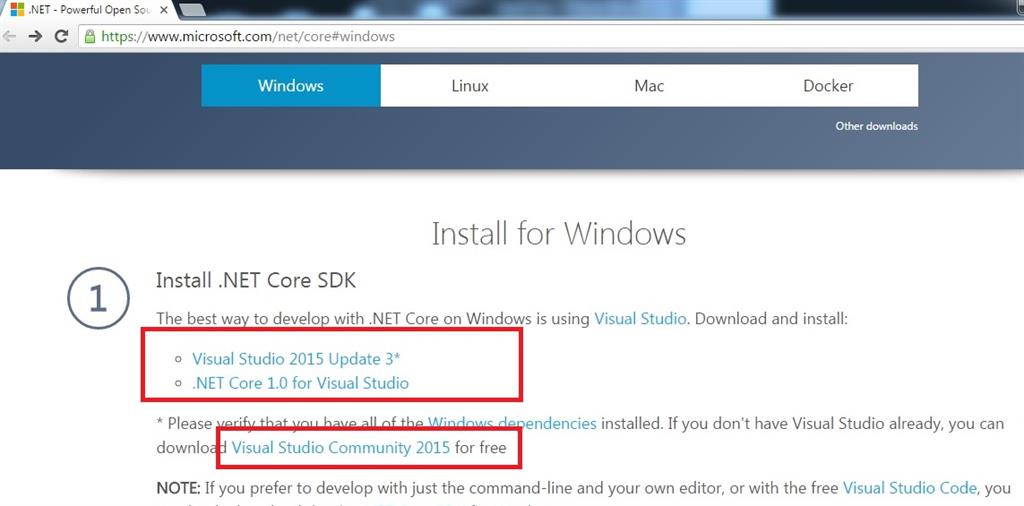The image size is (1024, 506).
Task: Switch to the Docker tab
Action: (828, 86)
